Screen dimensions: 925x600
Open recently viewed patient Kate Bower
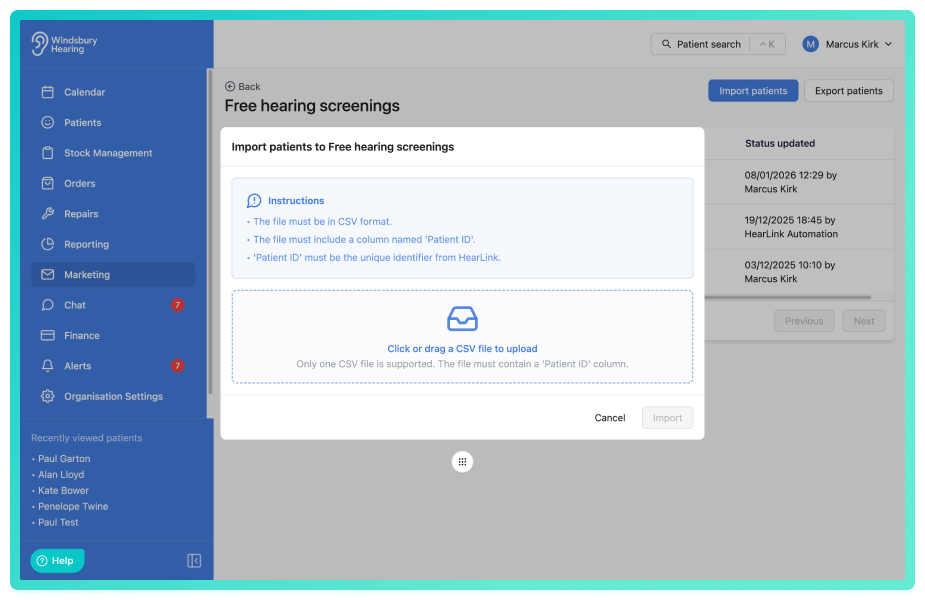coord(63,490)
